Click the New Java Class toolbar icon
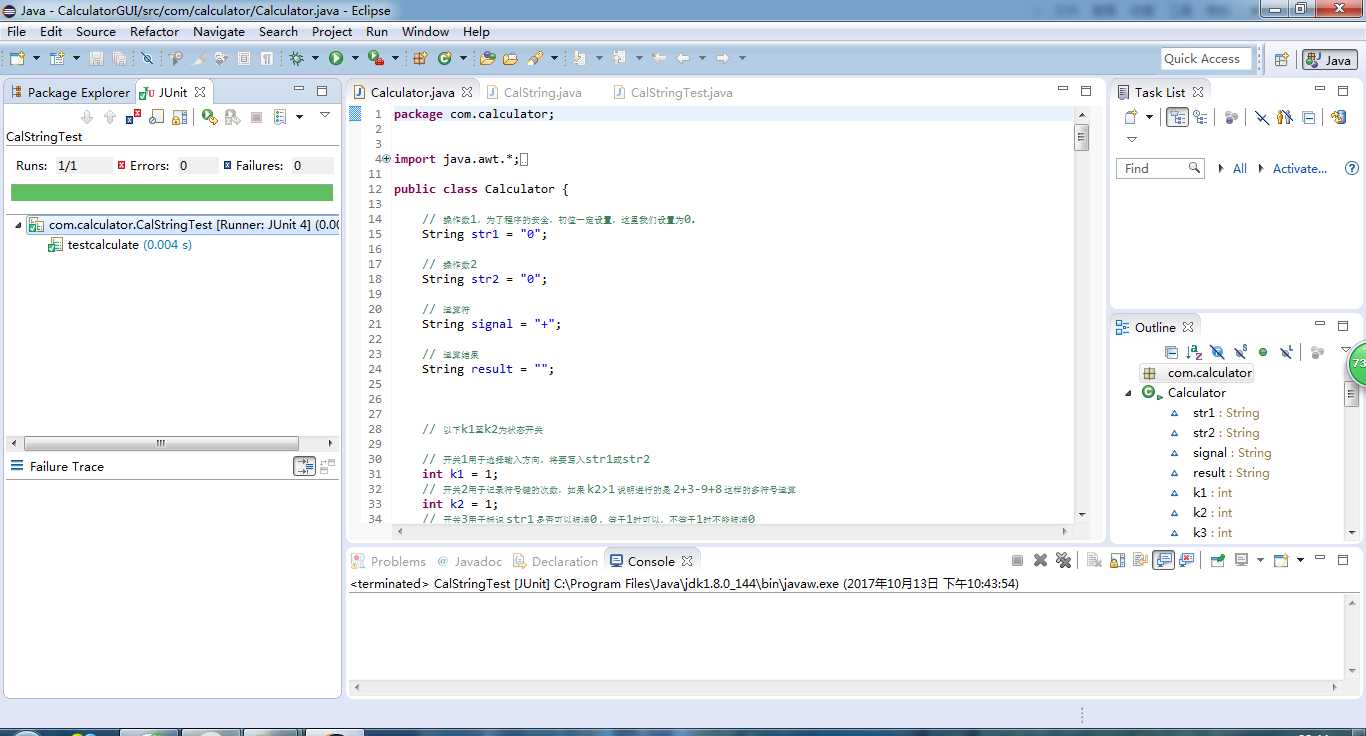The height and width of the screenshot is (736, 1366). click(x=444, y=59)
